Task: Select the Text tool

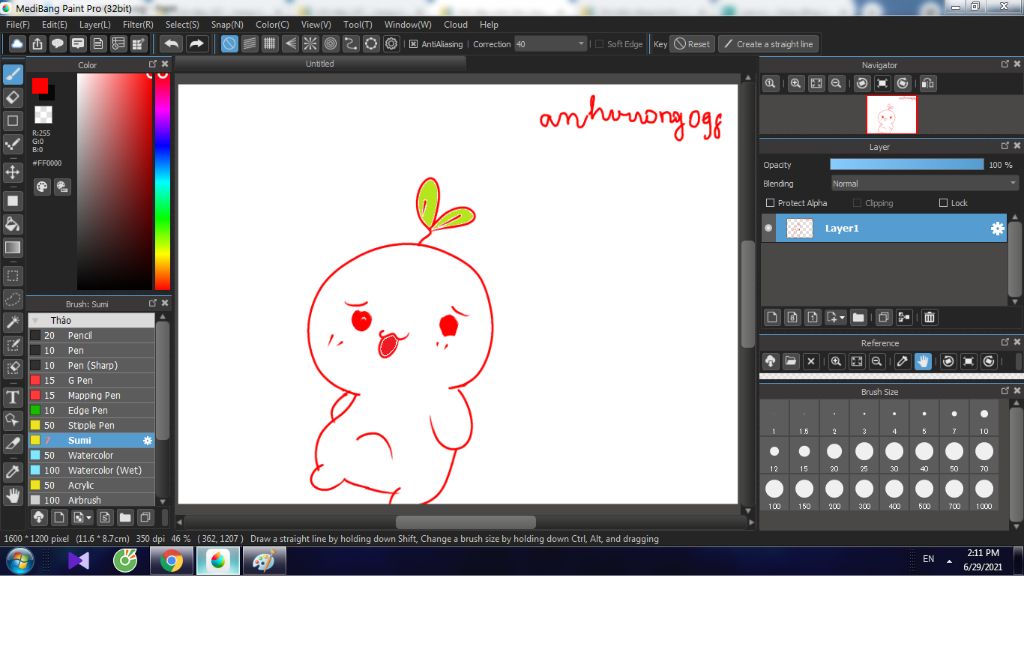Action: tap(12, 397)
